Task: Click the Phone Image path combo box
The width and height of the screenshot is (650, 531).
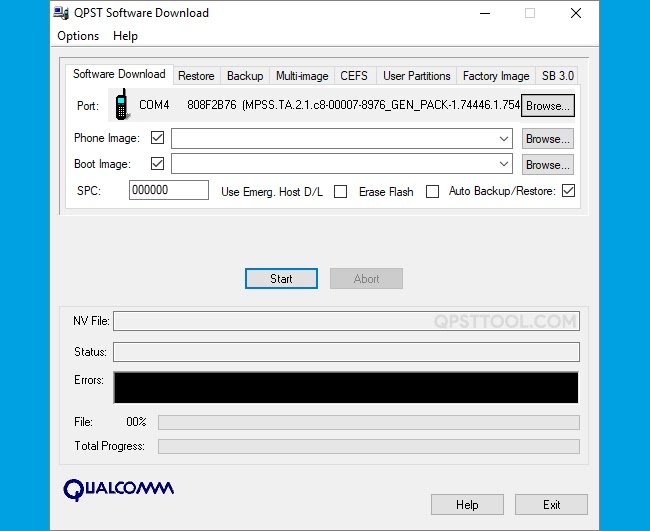Action: 342,138
